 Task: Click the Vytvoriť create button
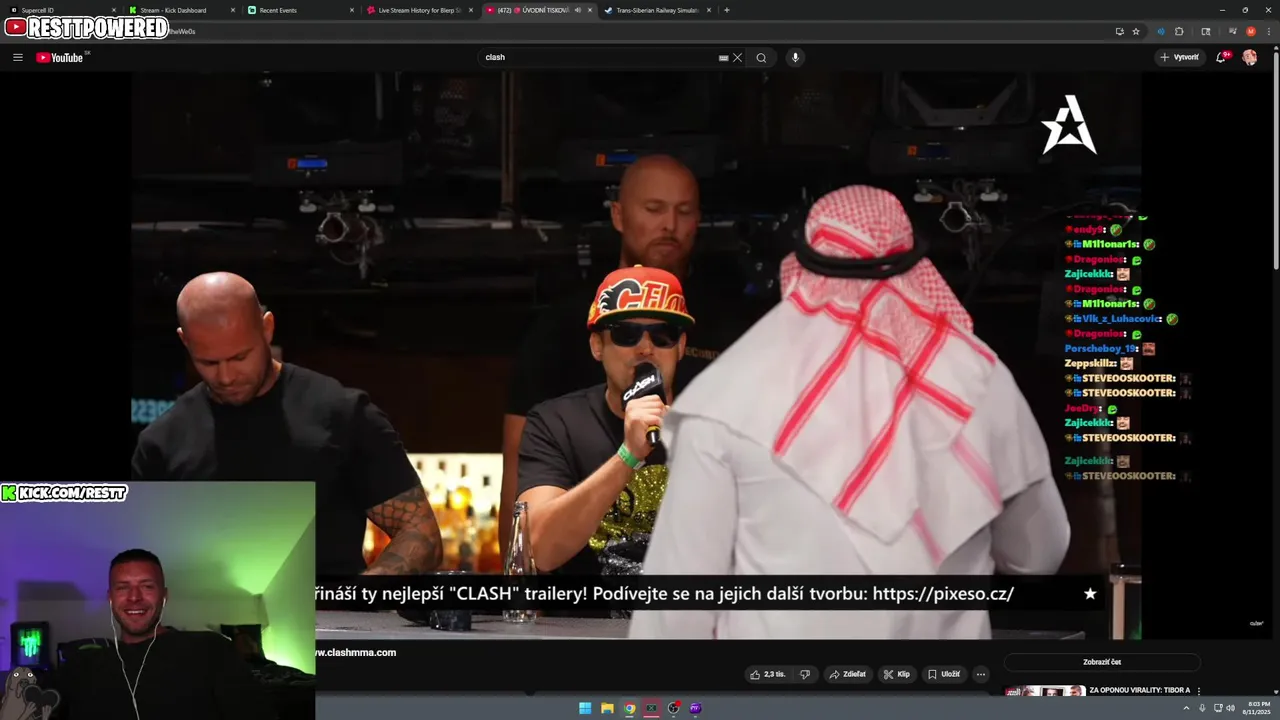pos(1180,57)
